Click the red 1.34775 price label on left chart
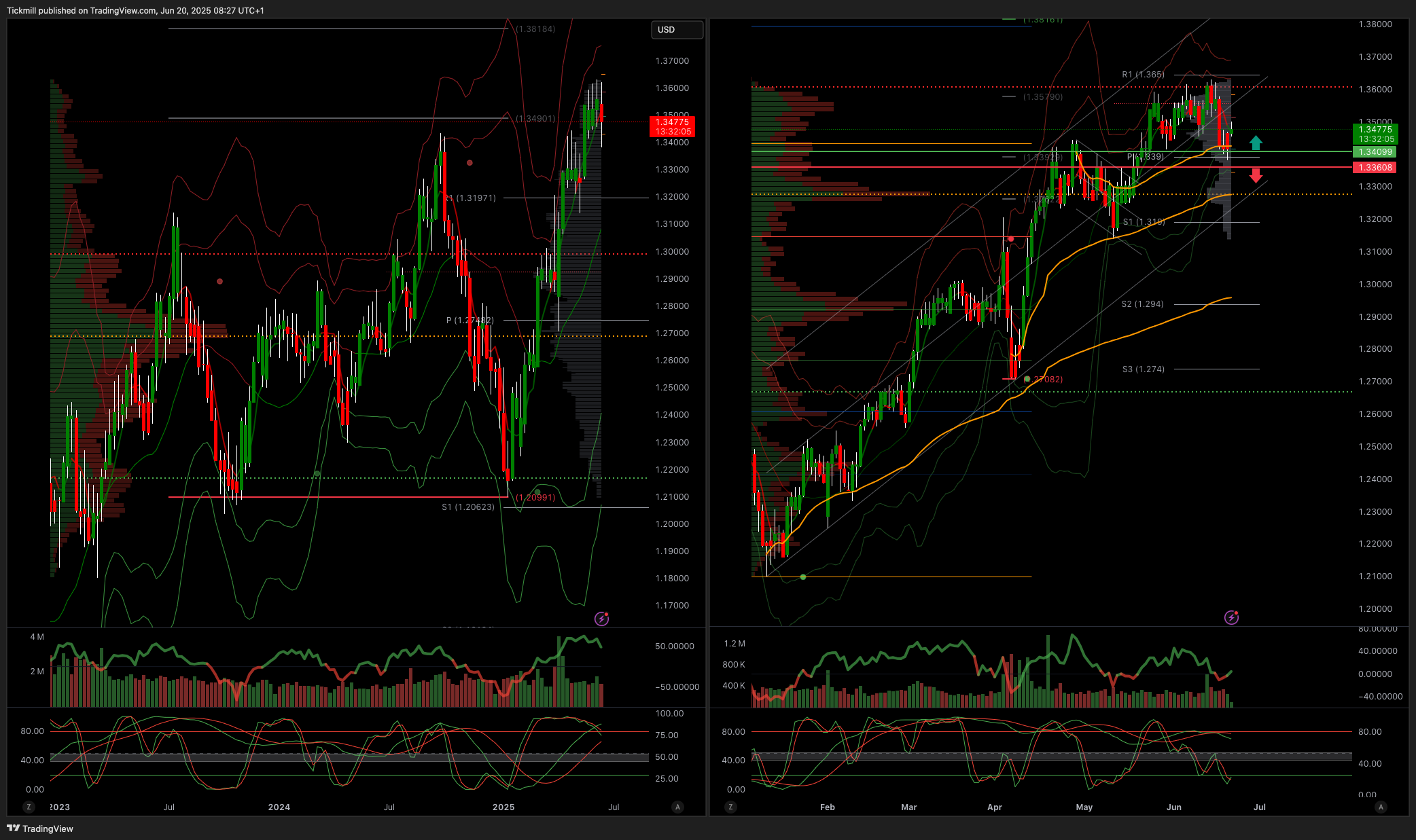 click(672, 127)
